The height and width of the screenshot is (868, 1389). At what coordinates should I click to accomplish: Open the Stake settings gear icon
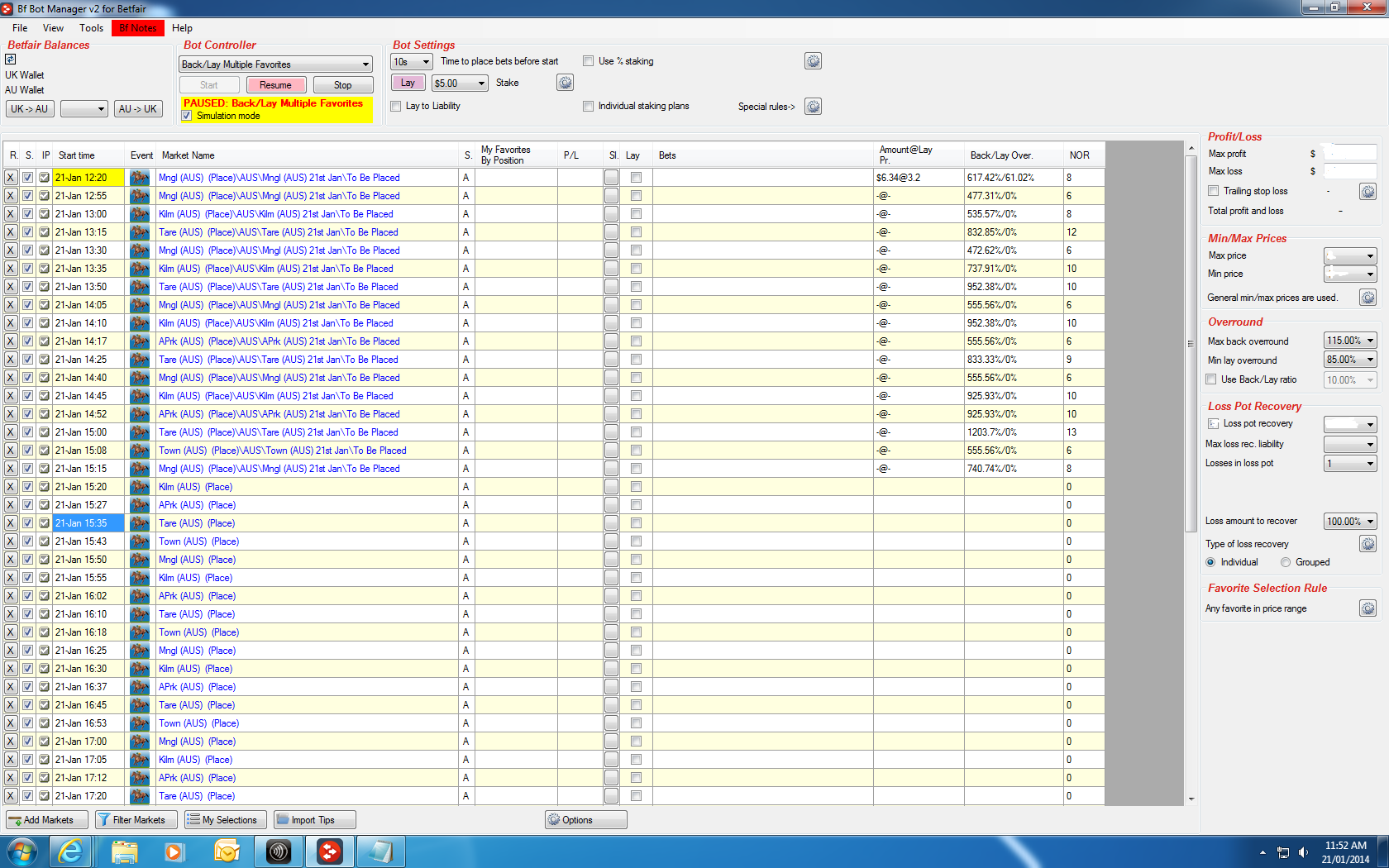click(565, 83)
